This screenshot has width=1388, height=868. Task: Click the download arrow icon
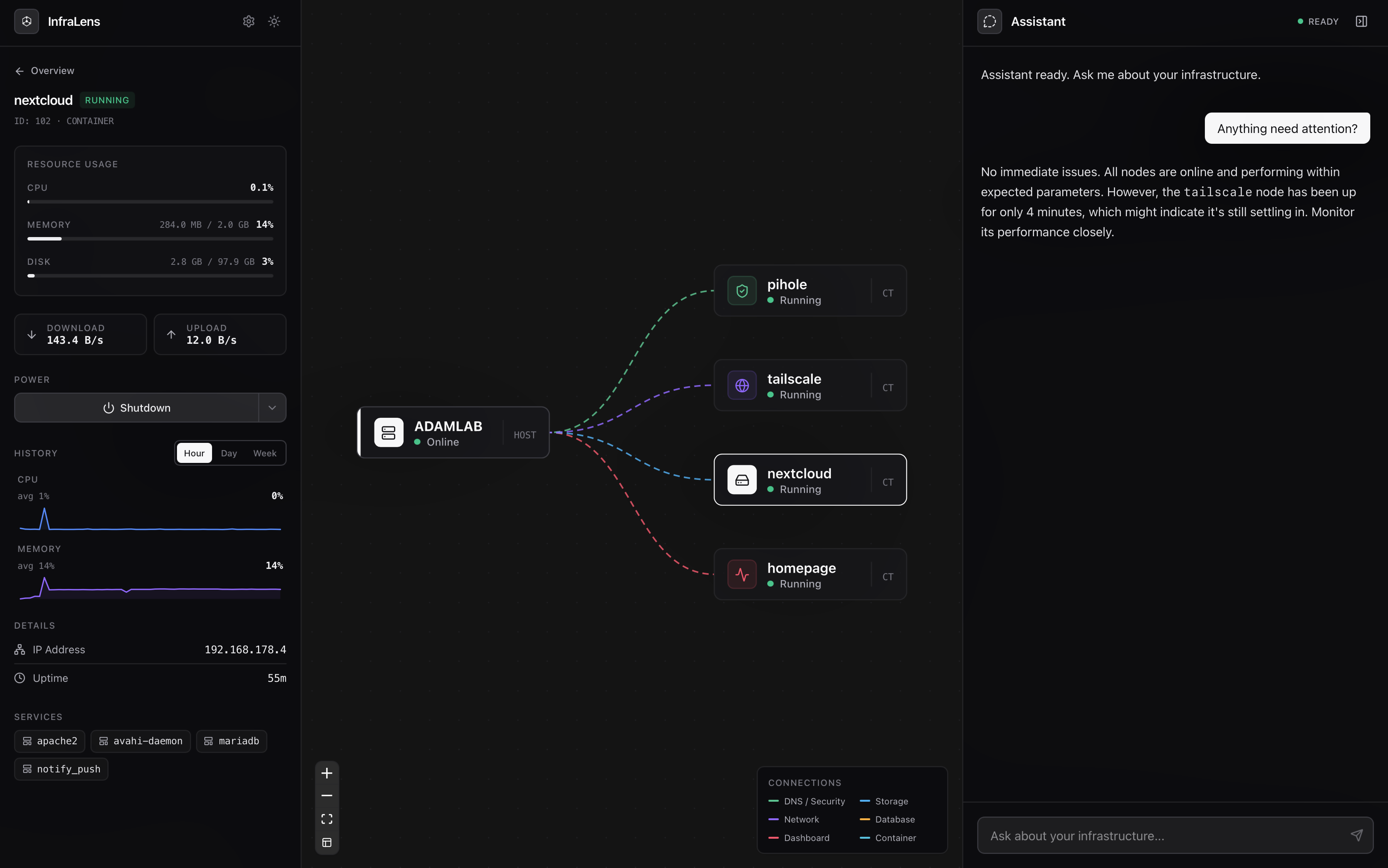tap(32, 334)
